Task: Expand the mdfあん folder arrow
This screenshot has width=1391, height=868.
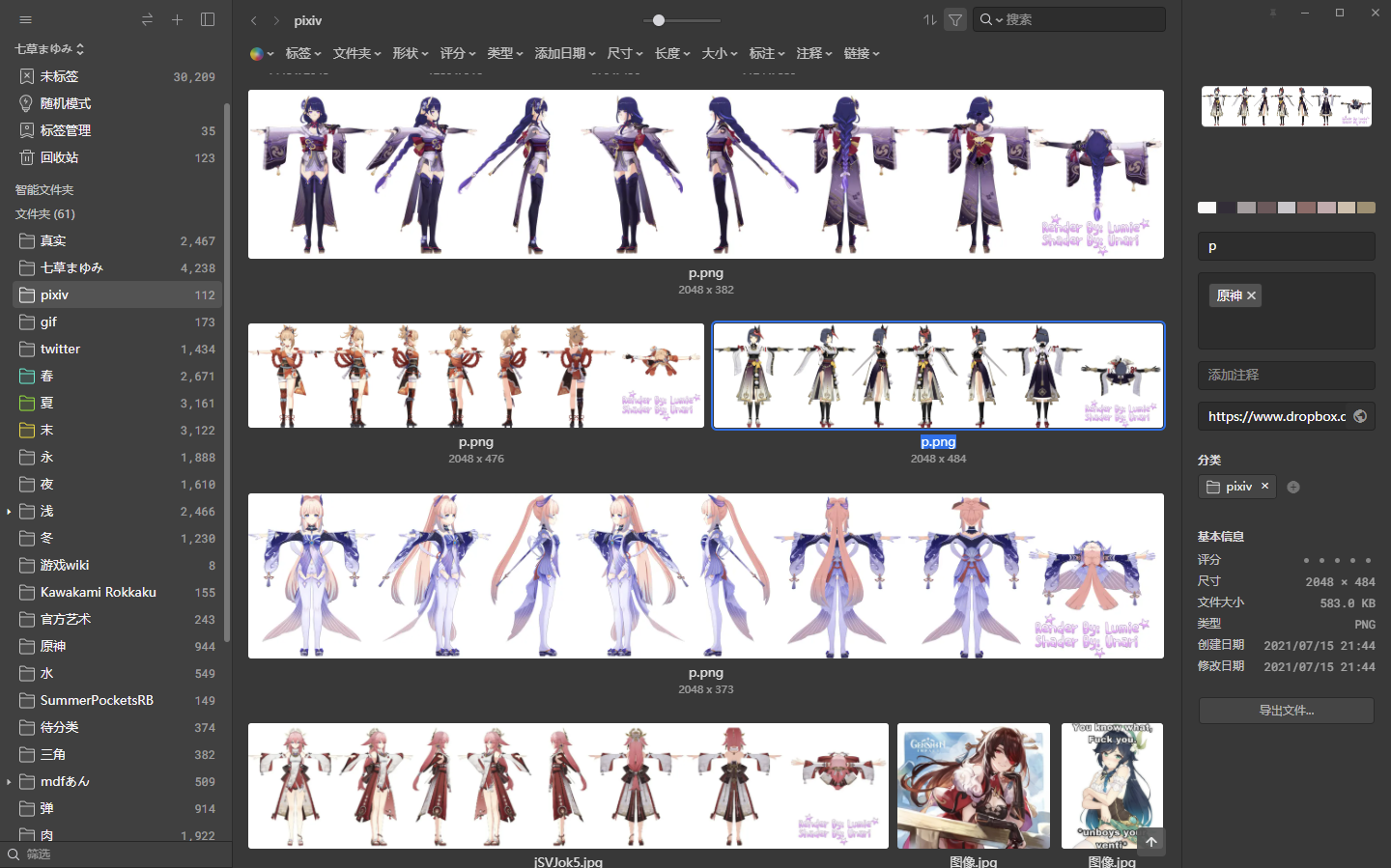Action: [x=9, y=781]
